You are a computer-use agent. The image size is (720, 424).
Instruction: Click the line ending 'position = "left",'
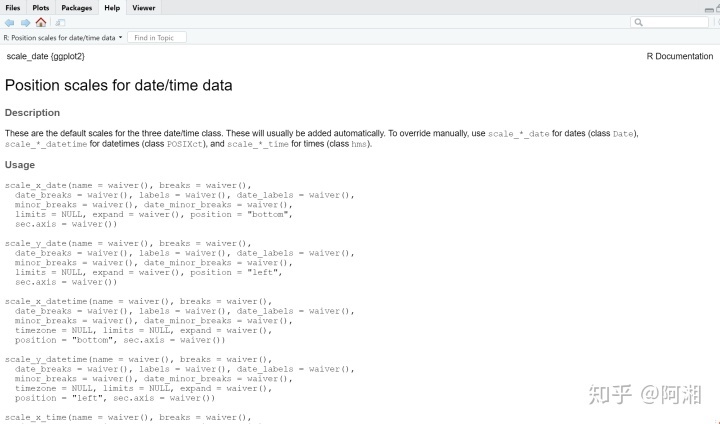149,272
